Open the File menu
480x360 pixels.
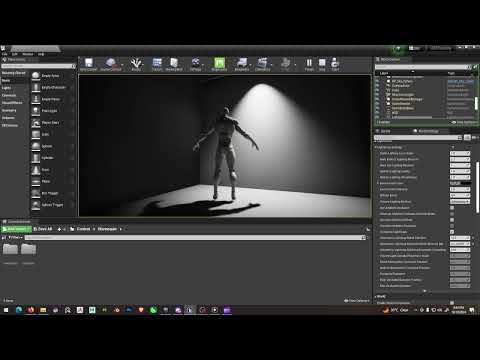click(5, 54)
